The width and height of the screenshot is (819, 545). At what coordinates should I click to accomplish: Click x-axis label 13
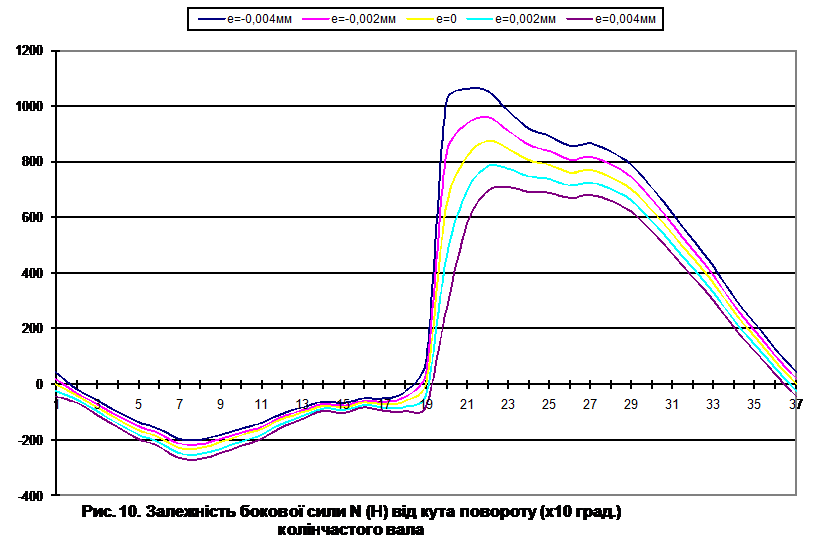pos(302,404)
